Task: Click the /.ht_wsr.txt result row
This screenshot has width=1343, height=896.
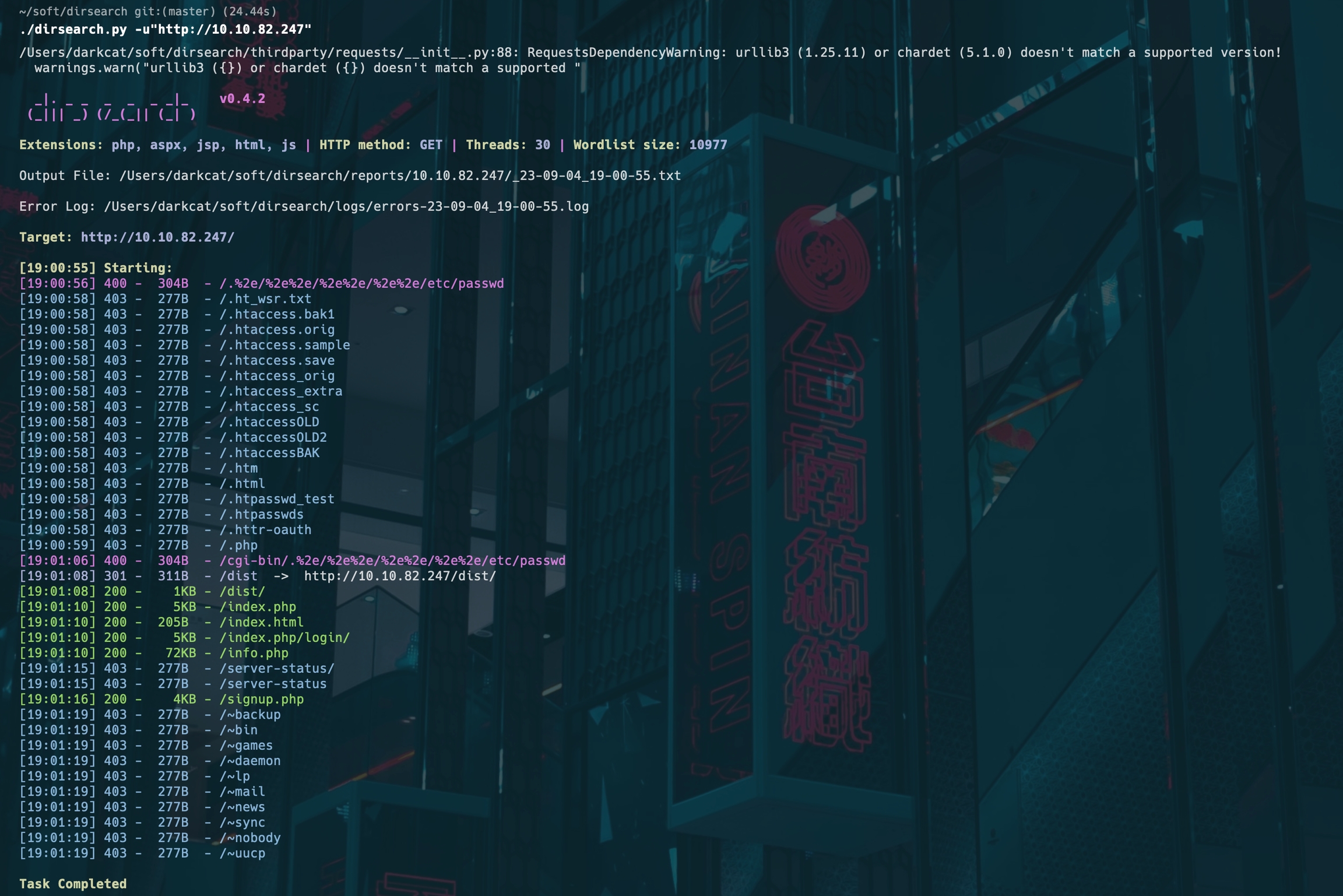Action: click(166, 299)
